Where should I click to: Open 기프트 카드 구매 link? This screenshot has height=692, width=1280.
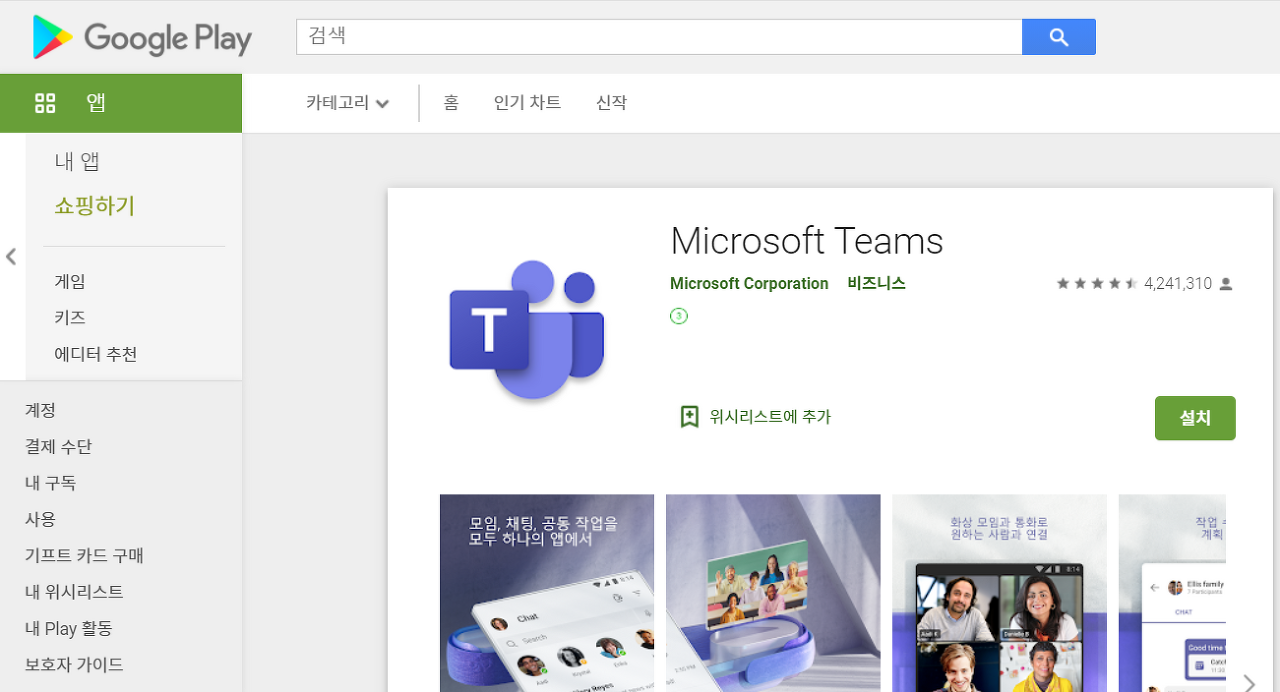click(x=84, y=556)
